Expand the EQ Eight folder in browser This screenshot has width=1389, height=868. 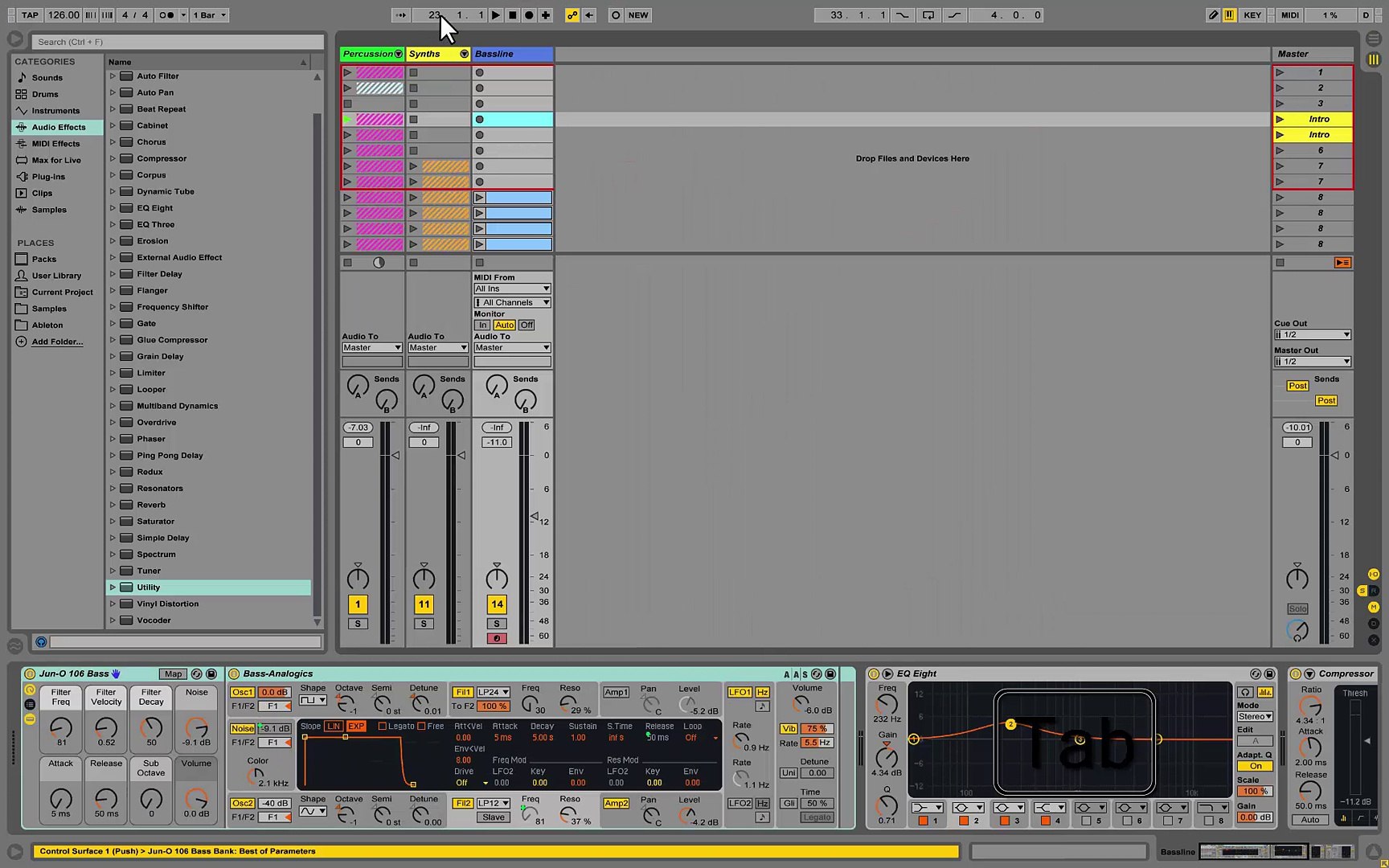113,208
